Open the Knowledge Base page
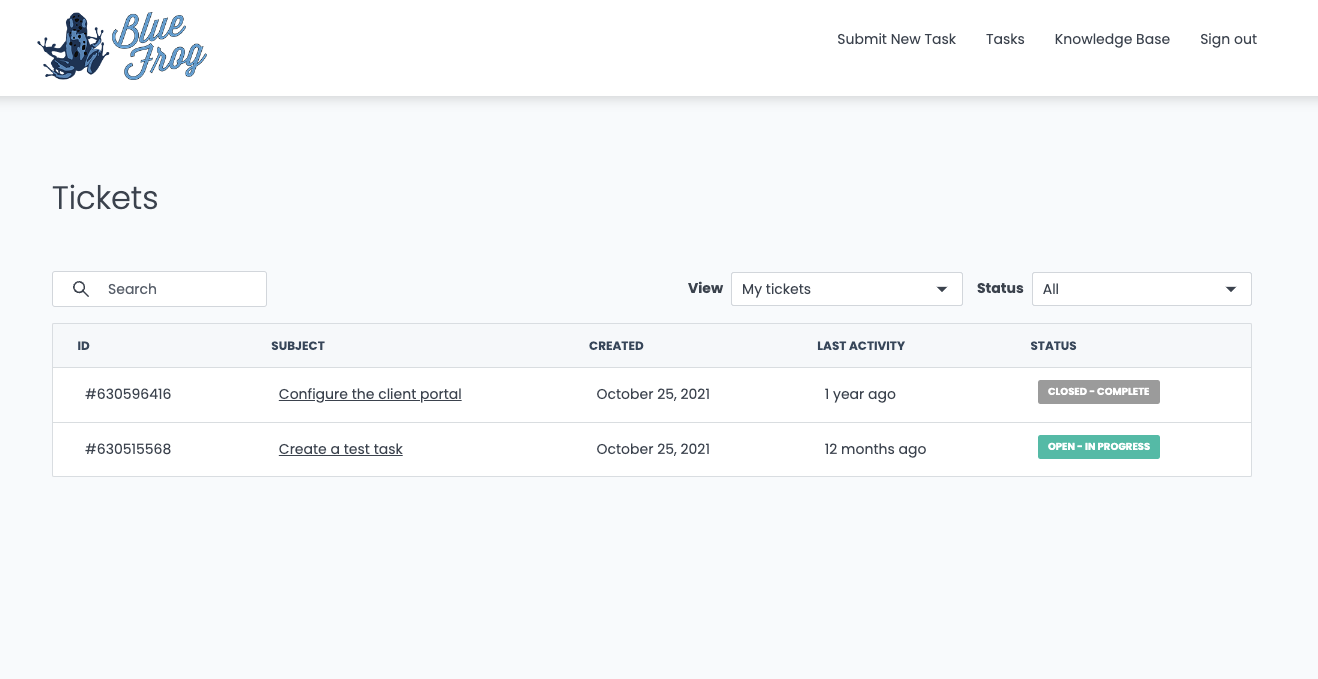 1112,39
